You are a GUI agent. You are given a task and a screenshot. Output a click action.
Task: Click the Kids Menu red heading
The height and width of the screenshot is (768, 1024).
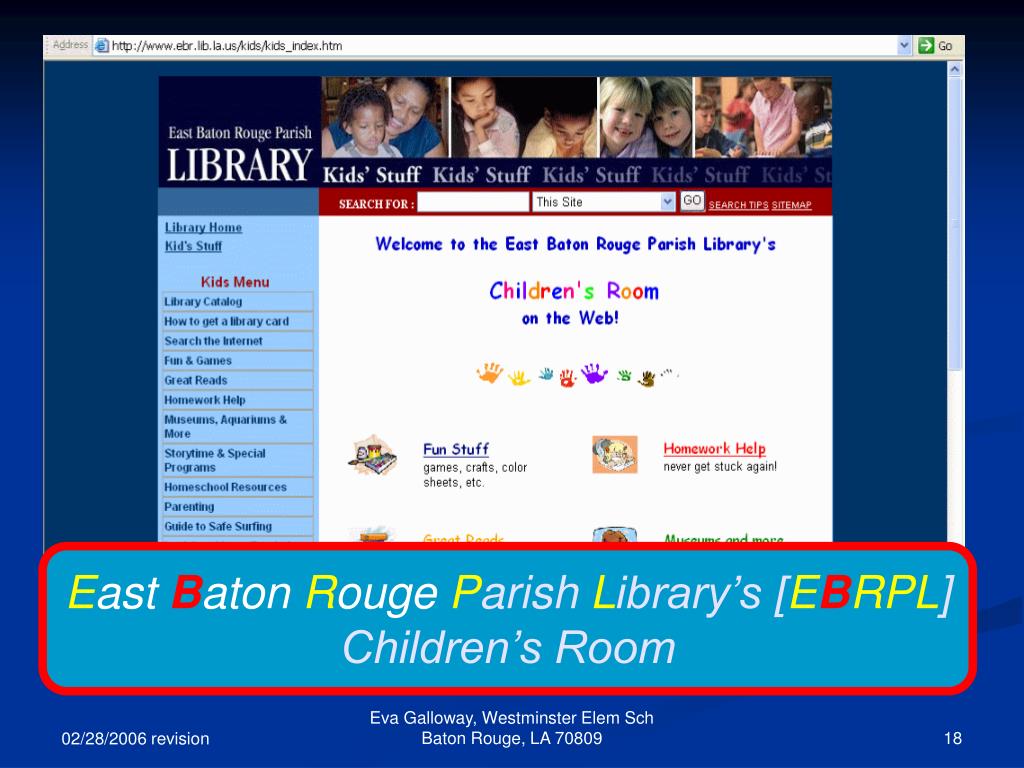235,282
